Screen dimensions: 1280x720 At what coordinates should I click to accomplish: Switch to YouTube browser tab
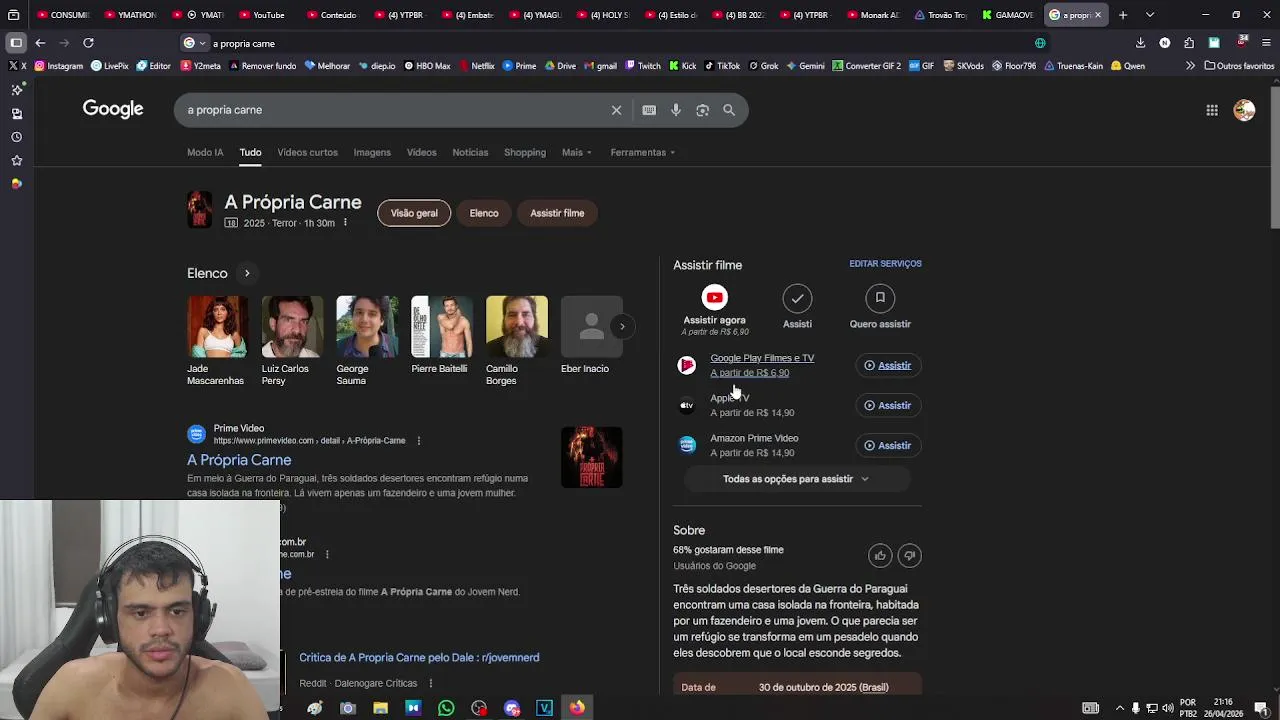pos(262,15)
